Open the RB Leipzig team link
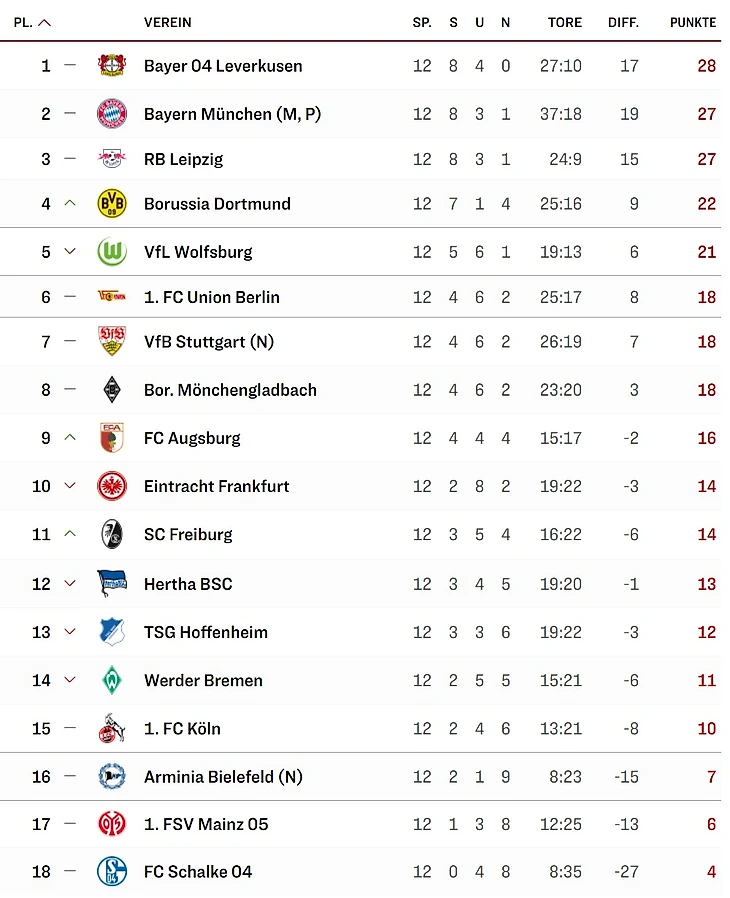The width and height of the screenshot is (730, 898). 183,159
